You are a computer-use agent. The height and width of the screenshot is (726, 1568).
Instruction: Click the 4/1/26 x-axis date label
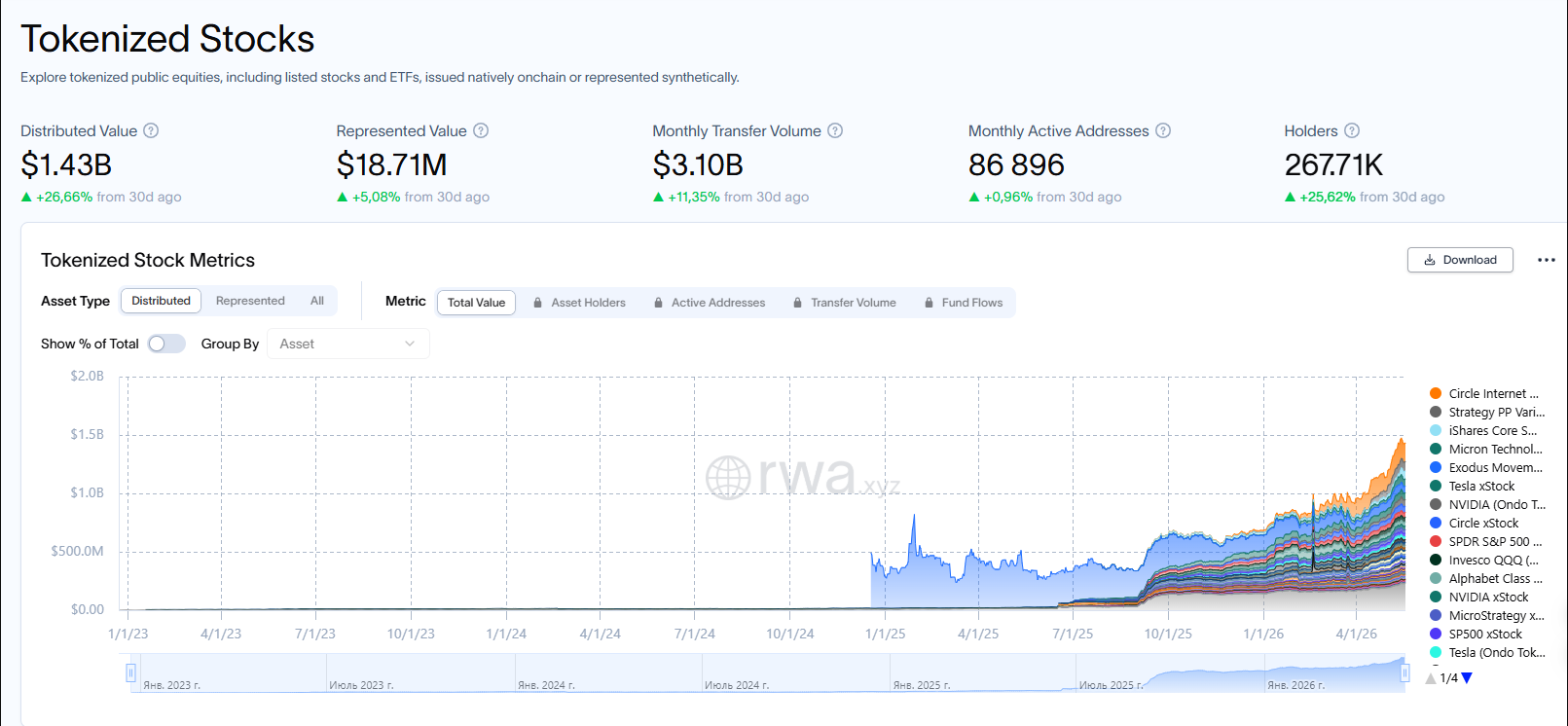1357,634
